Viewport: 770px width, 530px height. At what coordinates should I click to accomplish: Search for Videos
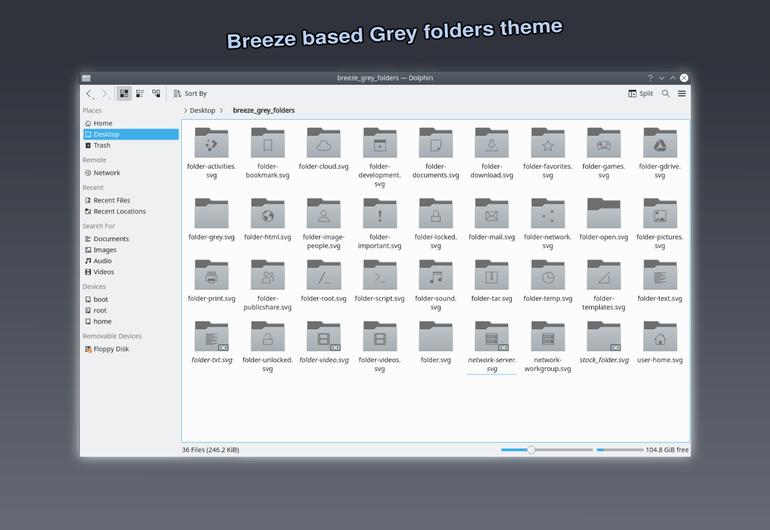[131, 272]
